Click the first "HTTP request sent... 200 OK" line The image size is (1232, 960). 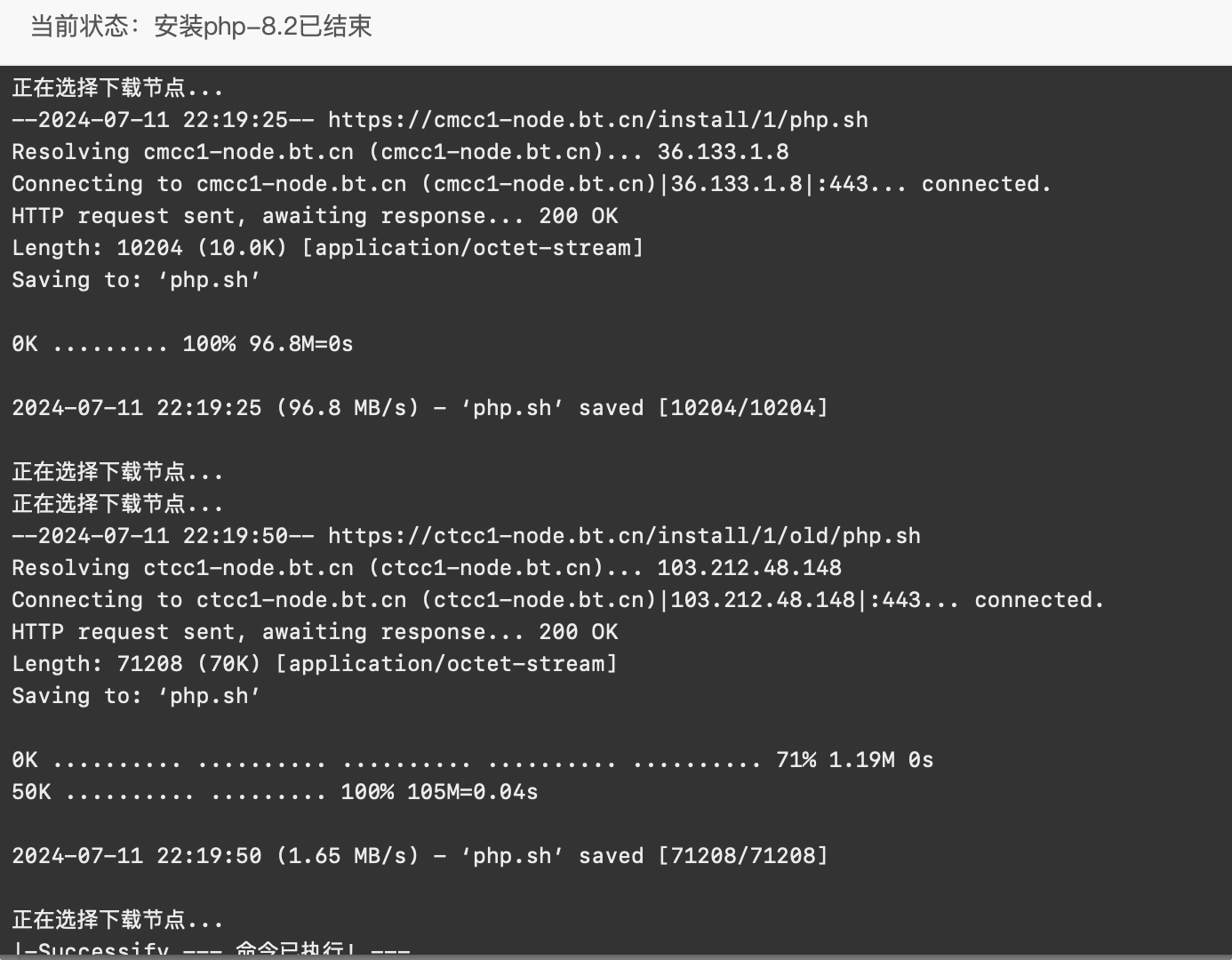click(x=315, y=216)
